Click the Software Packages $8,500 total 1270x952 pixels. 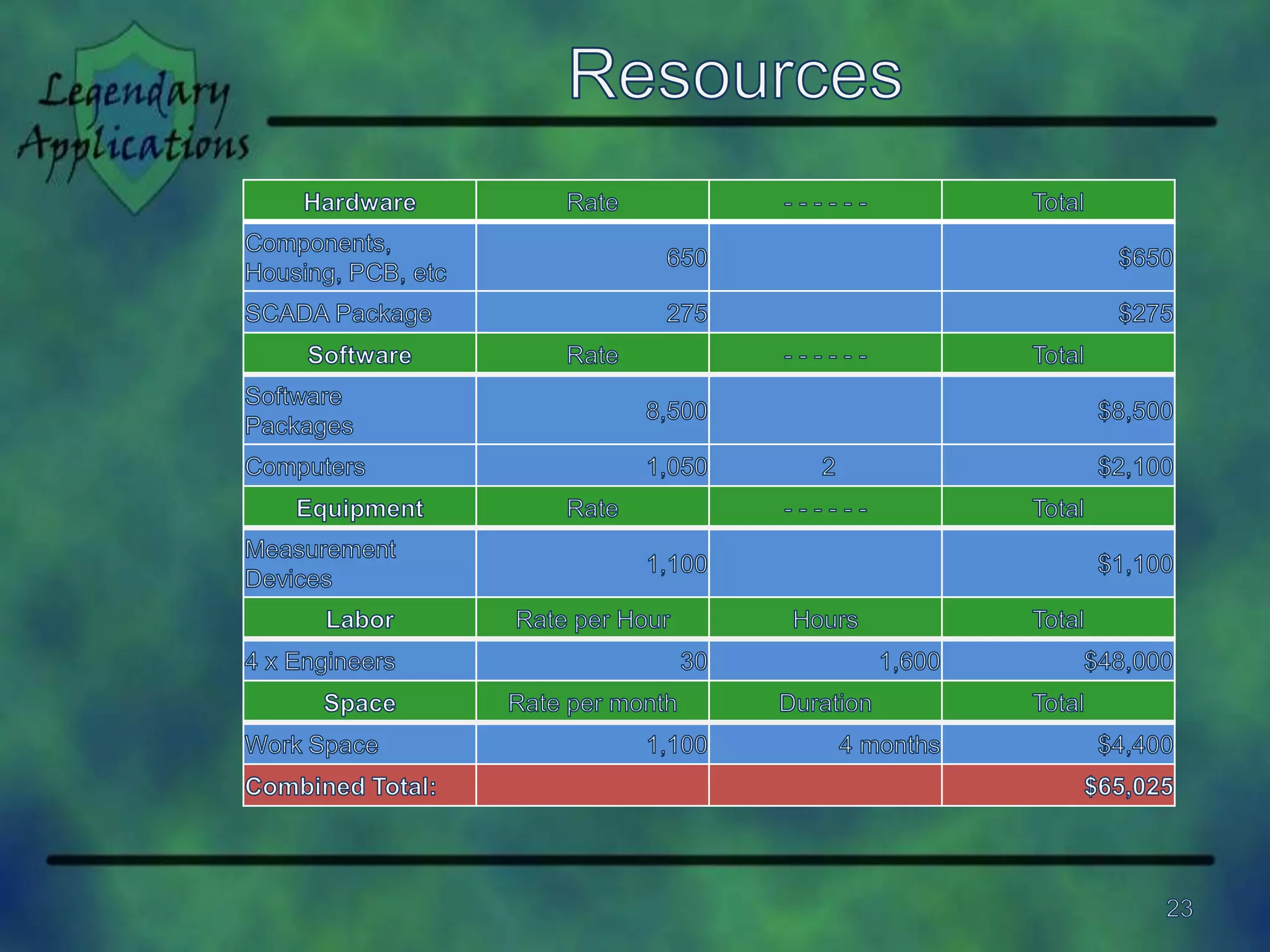click(1134, 411)
